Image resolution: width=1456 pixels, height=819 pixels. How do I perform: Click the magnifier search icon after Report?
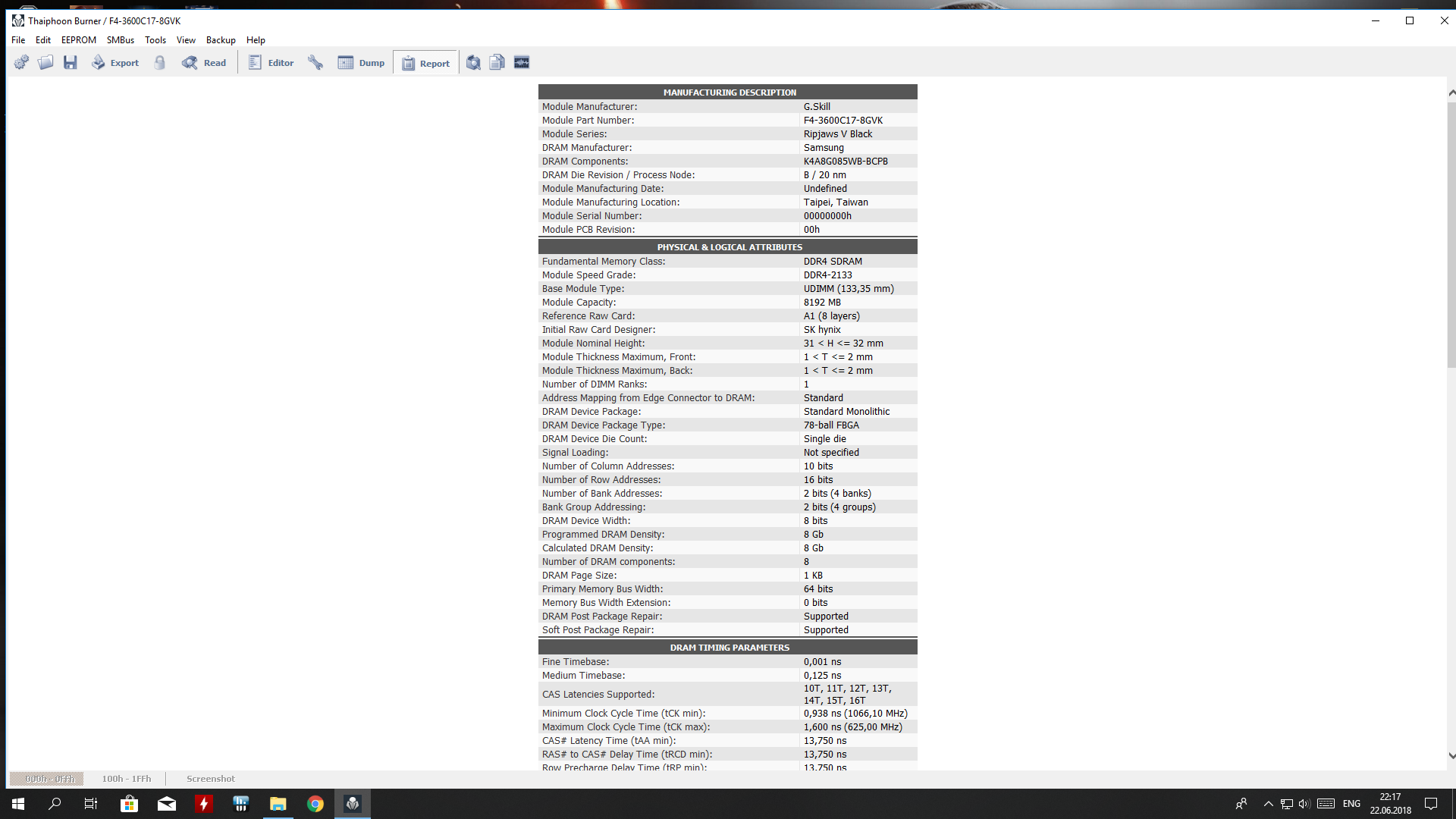point(473,63)
